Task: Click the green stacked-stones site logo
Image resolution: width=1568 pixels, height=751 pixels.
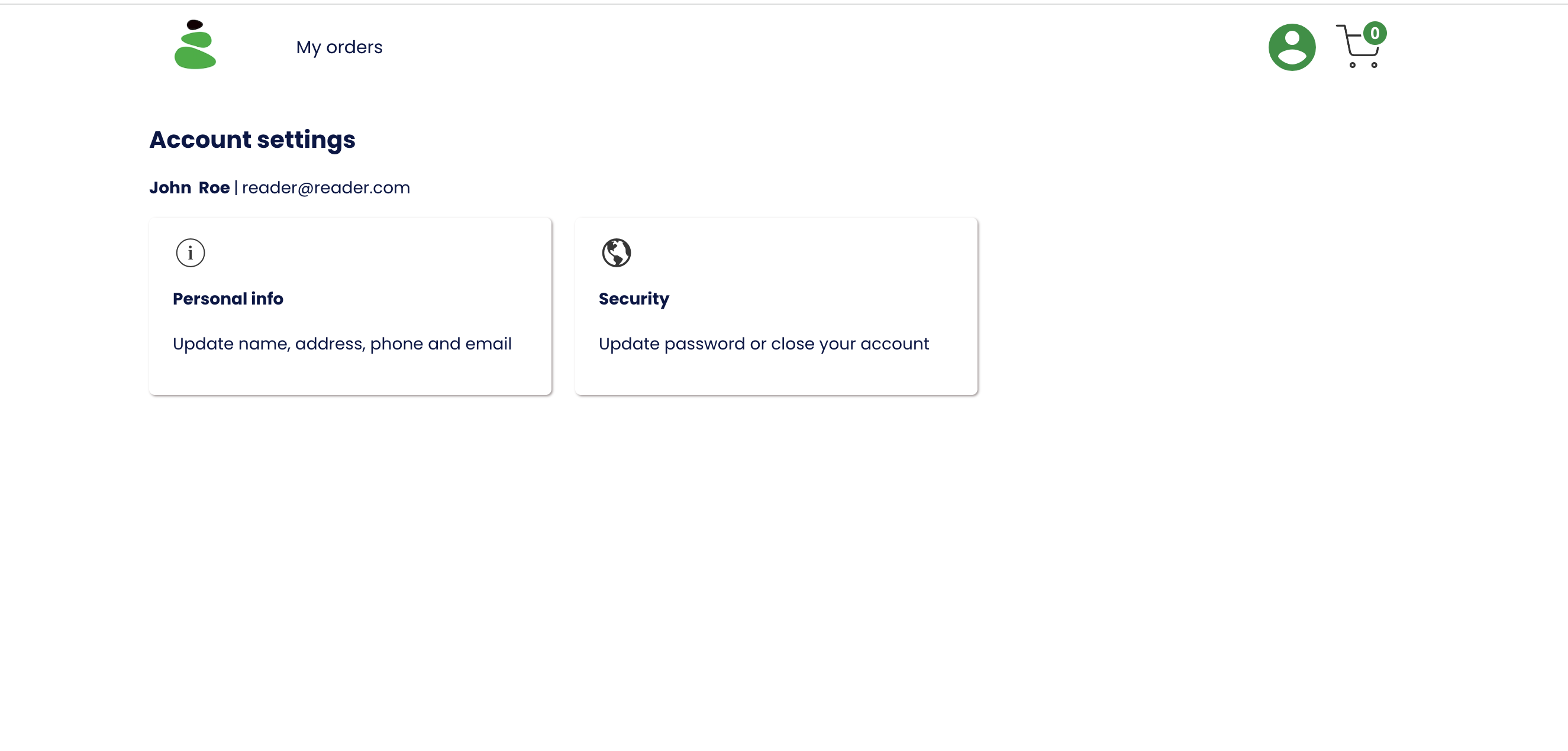Action: [195, 45]
